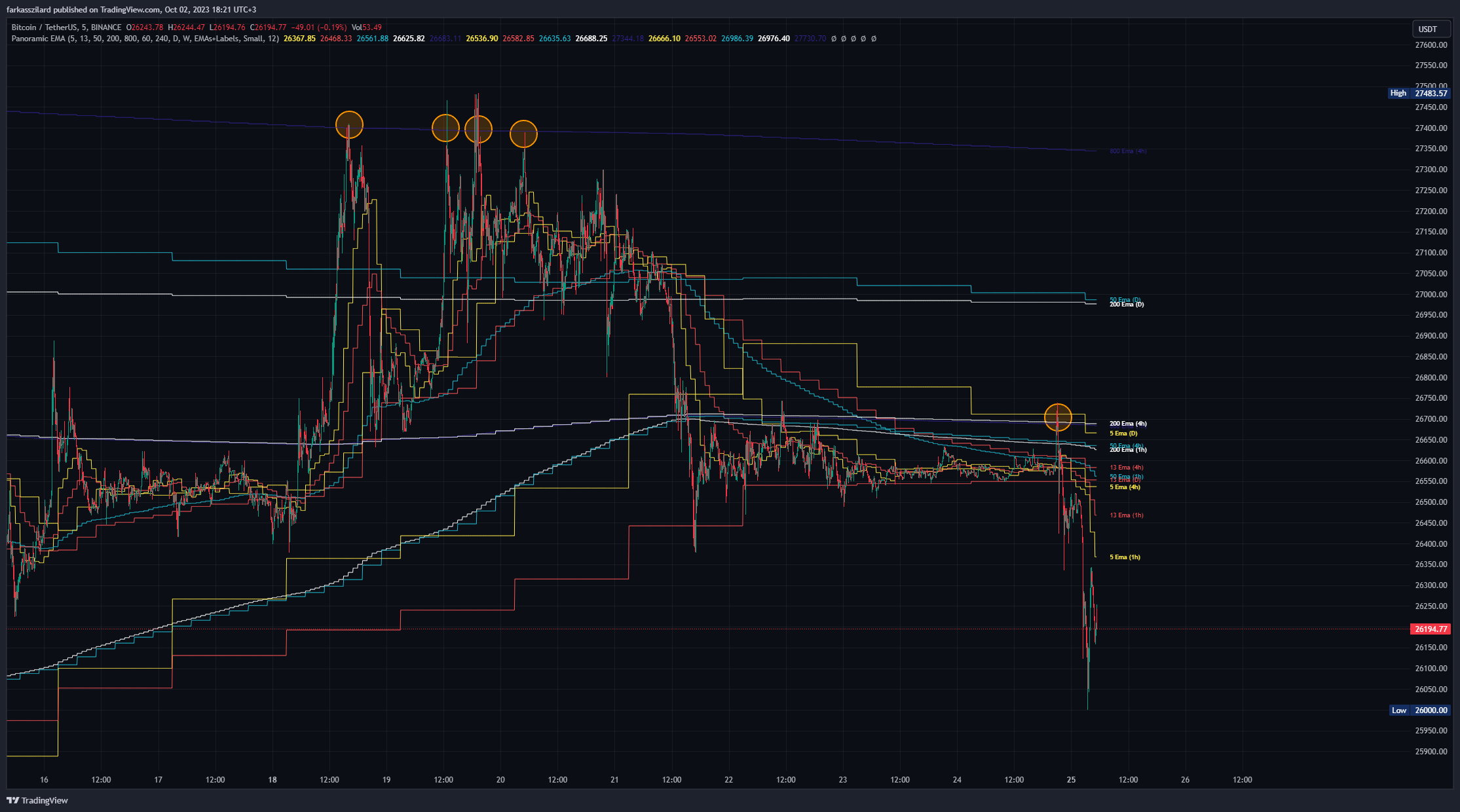Click the 27600.00 price scale label
Screen dimensions: 1460x812
(x=1431, y=45)
